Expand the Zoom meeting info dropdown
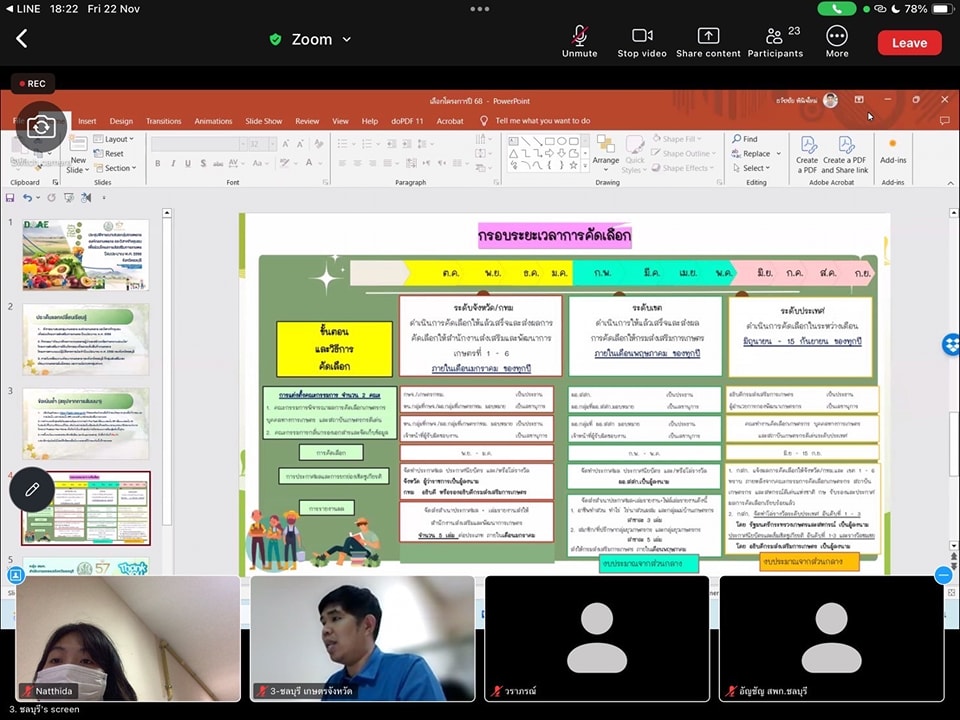The width and height of the screenshot is (960, 720). tap(311, 39)
